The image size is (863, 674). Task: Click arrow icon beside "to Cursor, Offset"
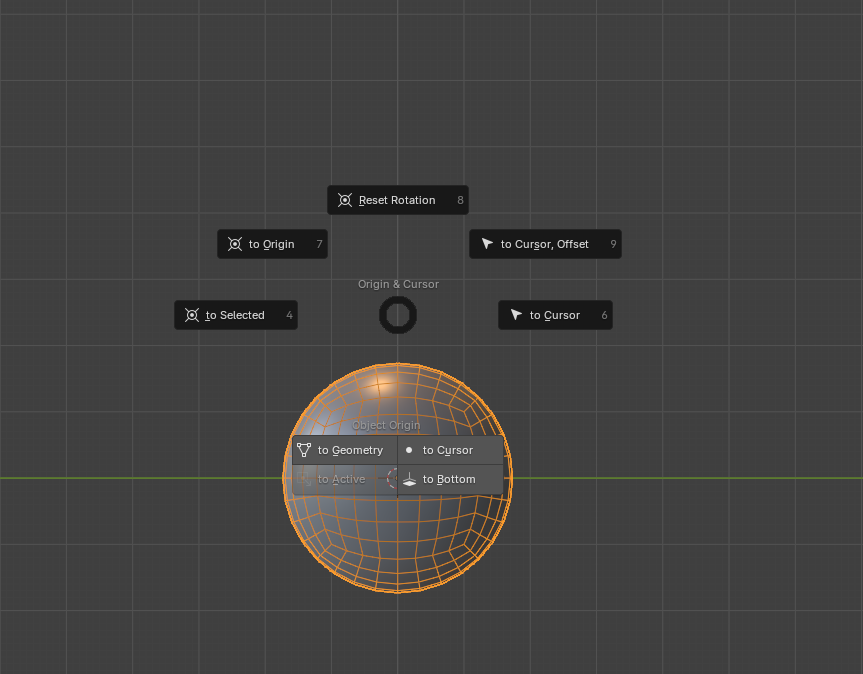[487, 244]
